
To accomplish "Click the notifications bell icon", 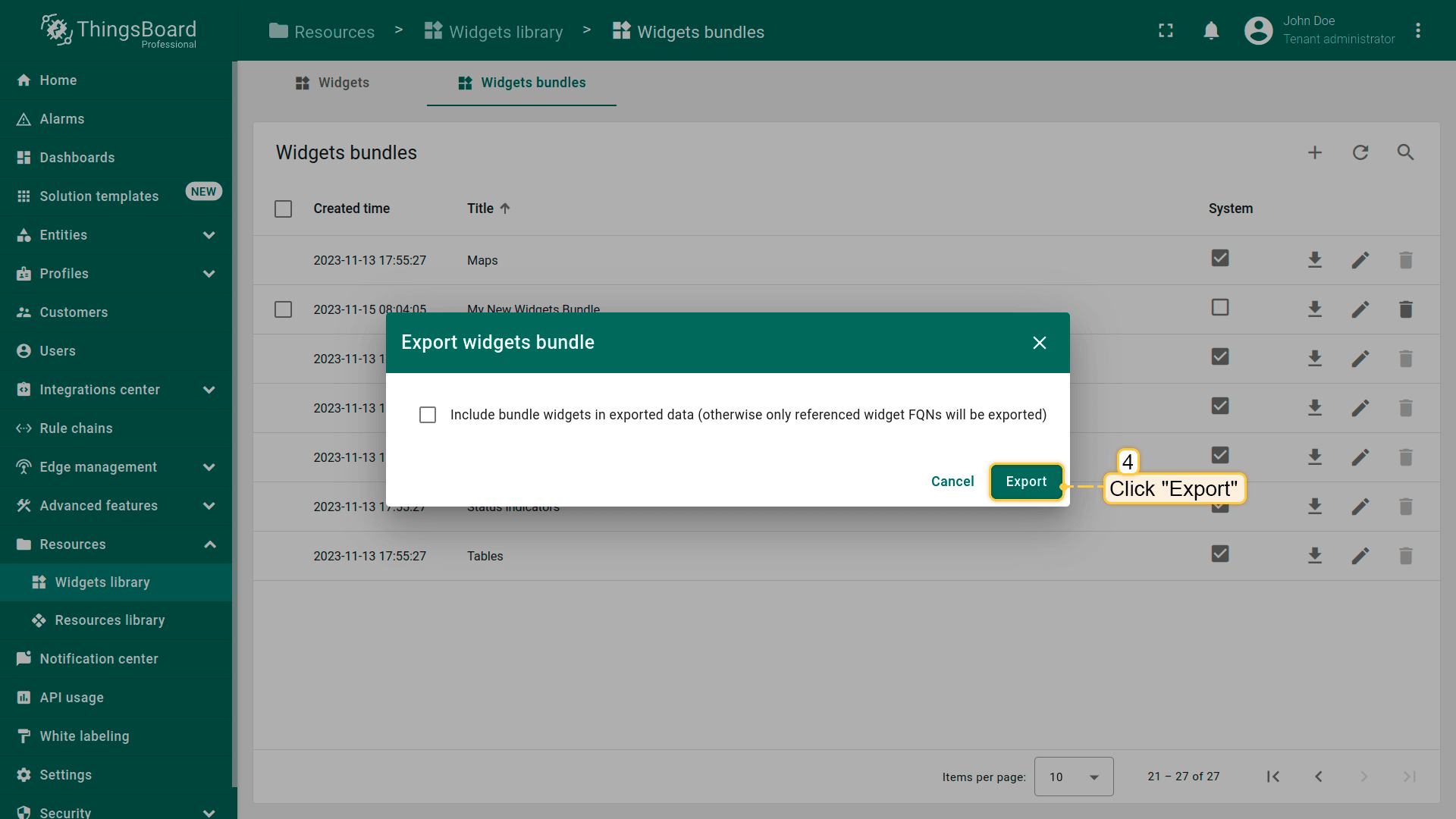I will [x=1211, y=31].
